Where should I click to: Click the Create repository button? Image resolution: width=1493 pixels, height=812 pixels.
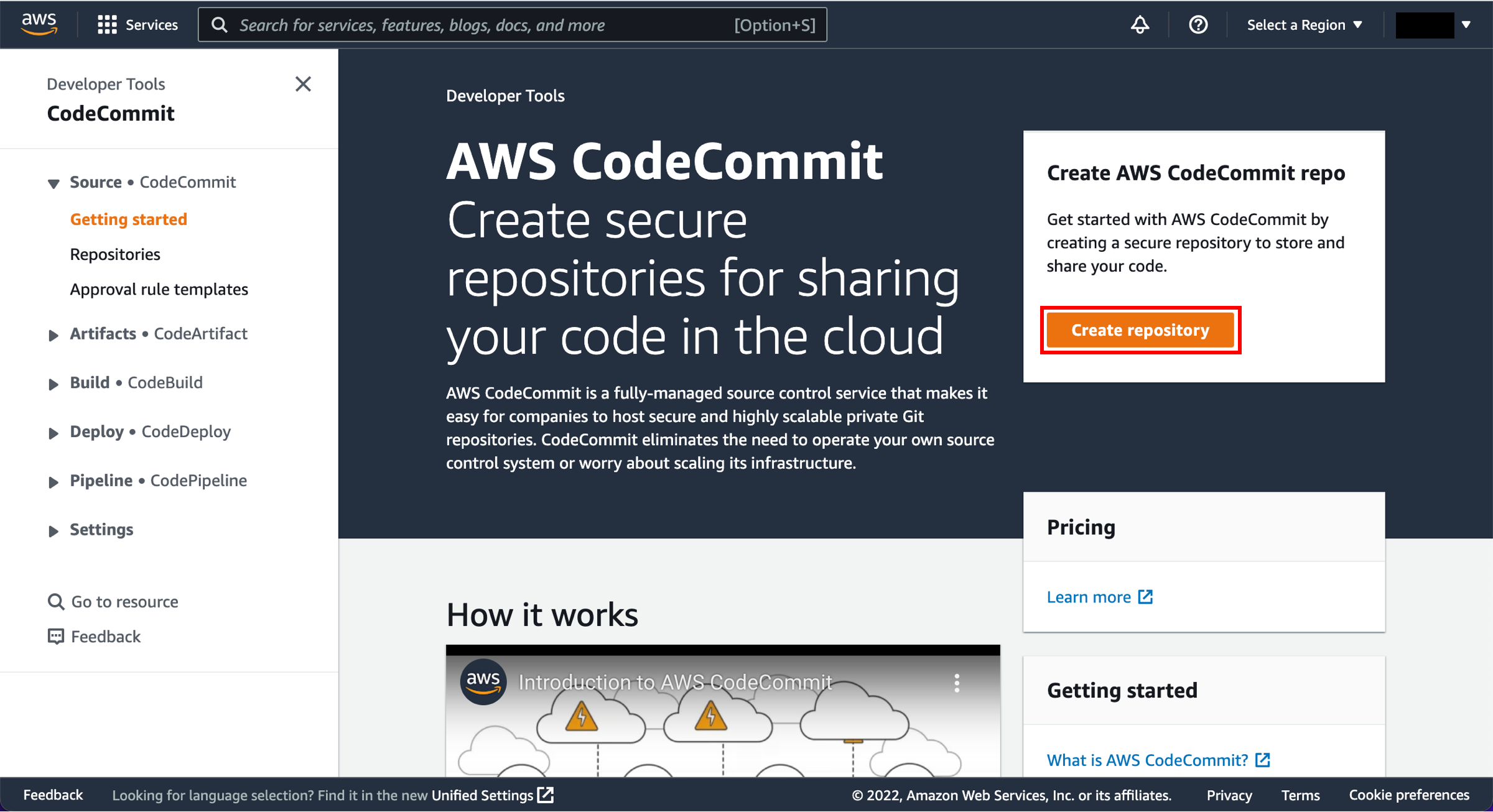[1140, 330]
